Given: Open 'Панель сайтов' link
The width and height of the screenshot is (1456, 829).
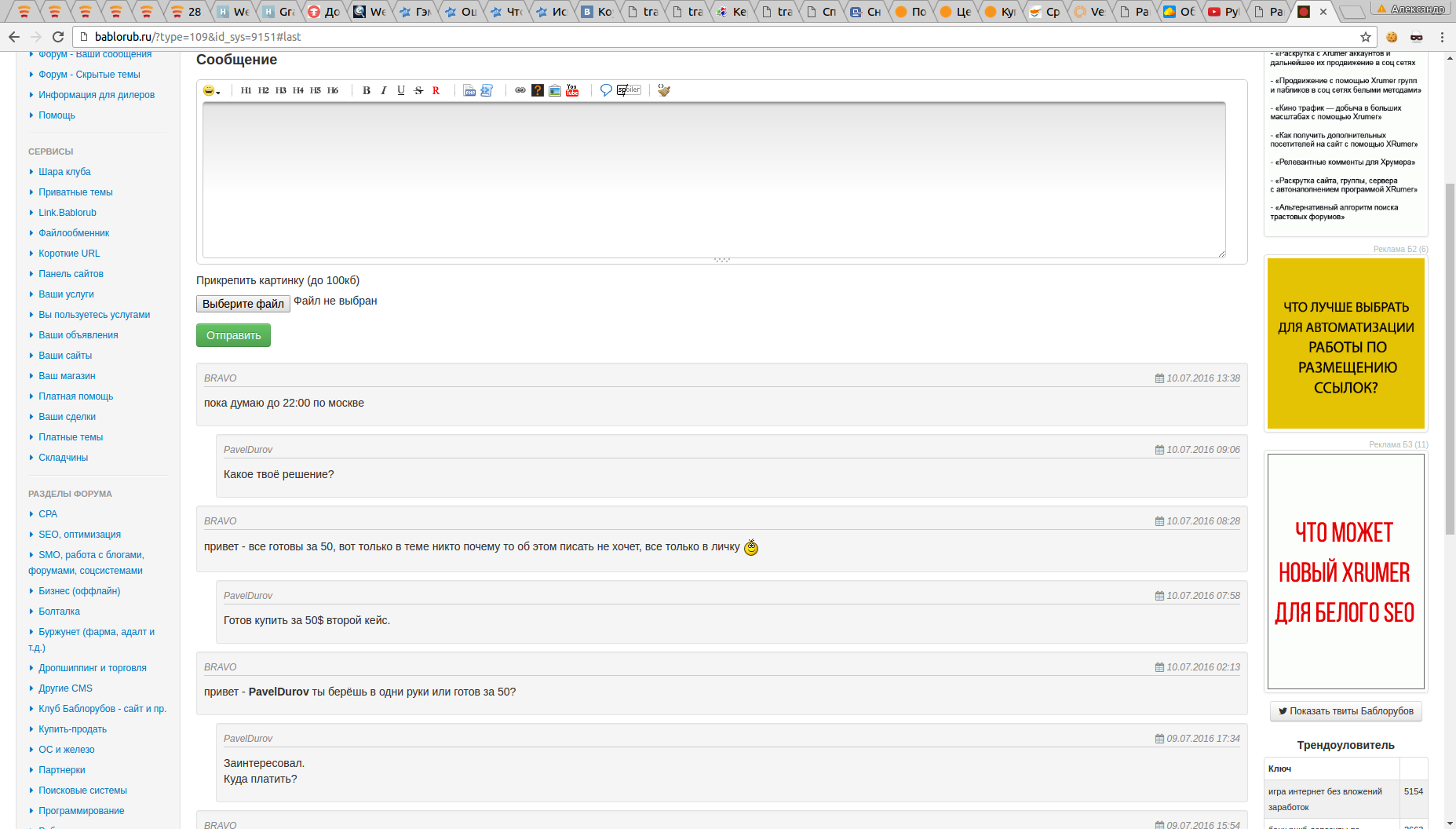Looking at the screenshot, I should click(x=71, y=274).
